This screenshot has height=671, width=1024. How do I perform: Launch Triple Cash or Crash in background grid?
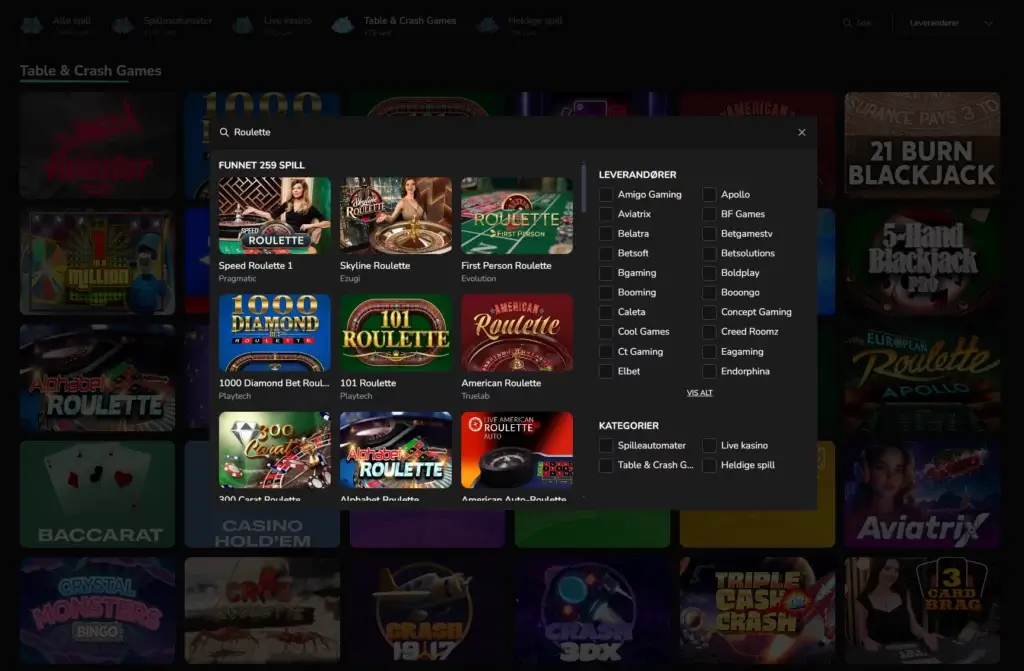758,610
